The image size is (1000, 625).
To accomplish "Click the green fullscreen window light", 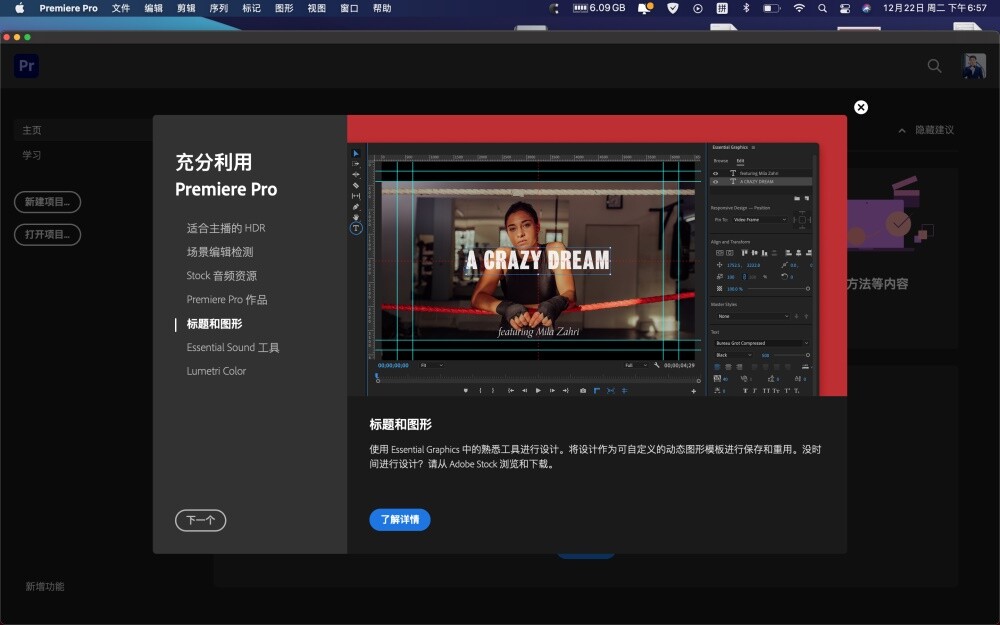I will tap(27, 37).
